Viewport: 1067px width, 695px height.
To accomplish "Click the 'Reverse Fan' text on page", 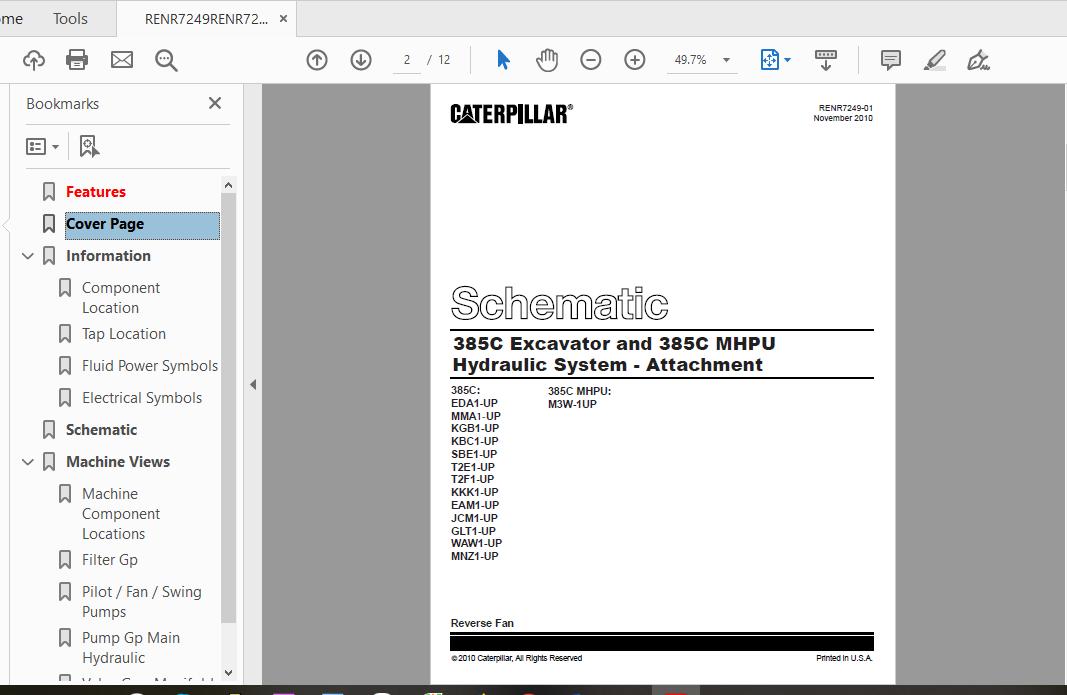I will pos(482,624).
